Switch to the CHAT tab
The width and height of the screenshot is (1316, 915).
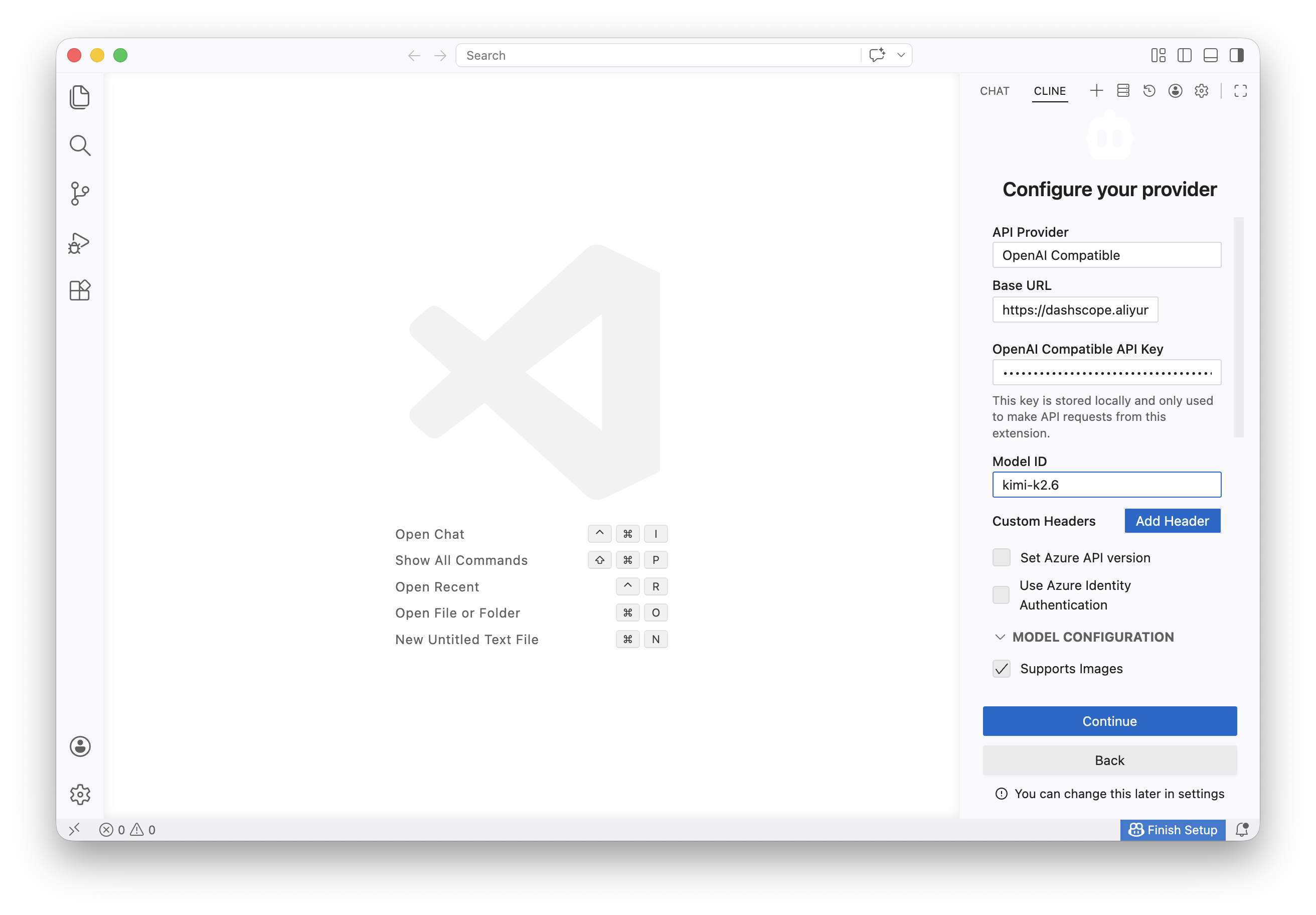[x=995, y=91]
